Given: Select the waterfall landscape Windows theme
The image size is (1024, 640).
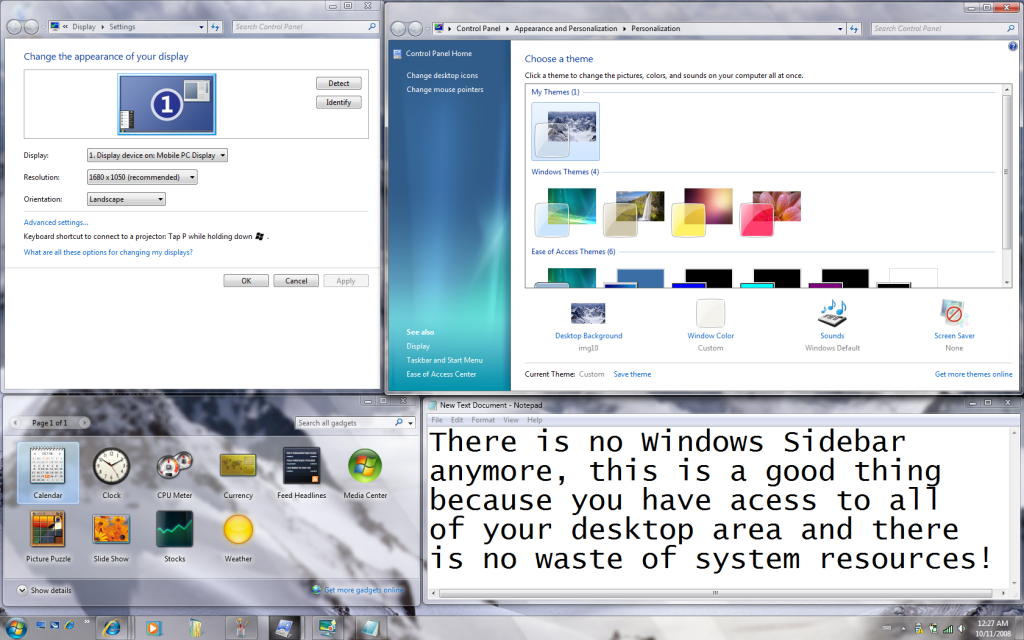Looking at the screenshot, I should pyautogui.click(x=633, y=212).
